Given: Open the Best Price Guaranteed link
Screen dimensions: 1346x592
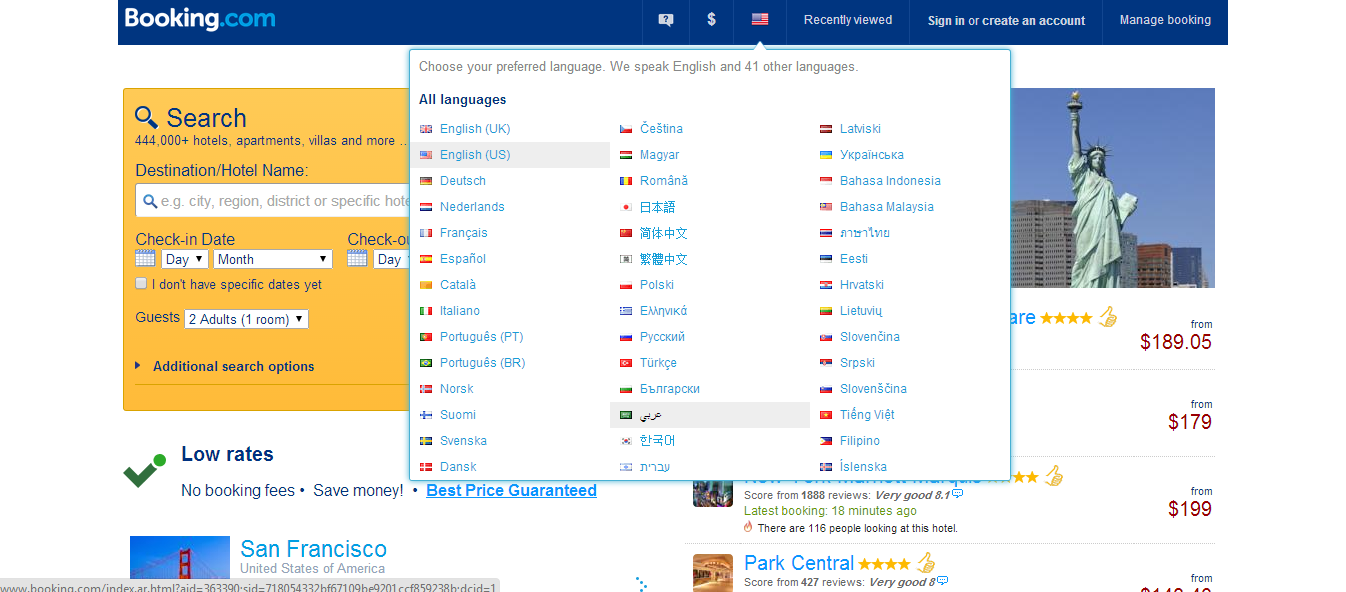Looking at the screenshot, I should 511,490.
